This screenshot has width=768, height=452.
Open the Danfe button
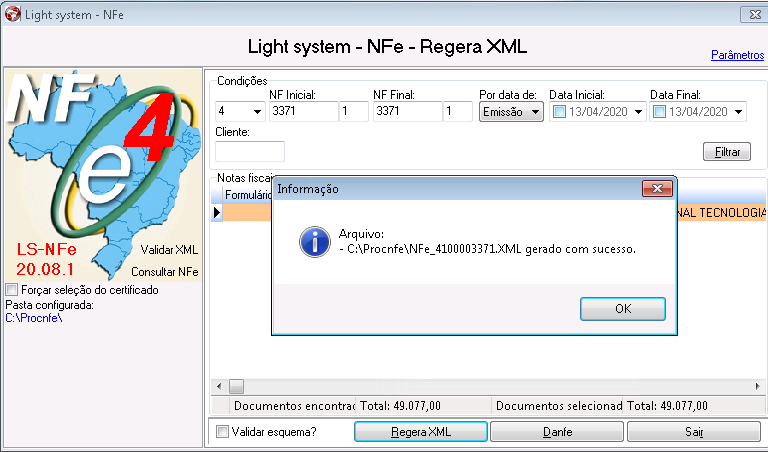point(557,431)
